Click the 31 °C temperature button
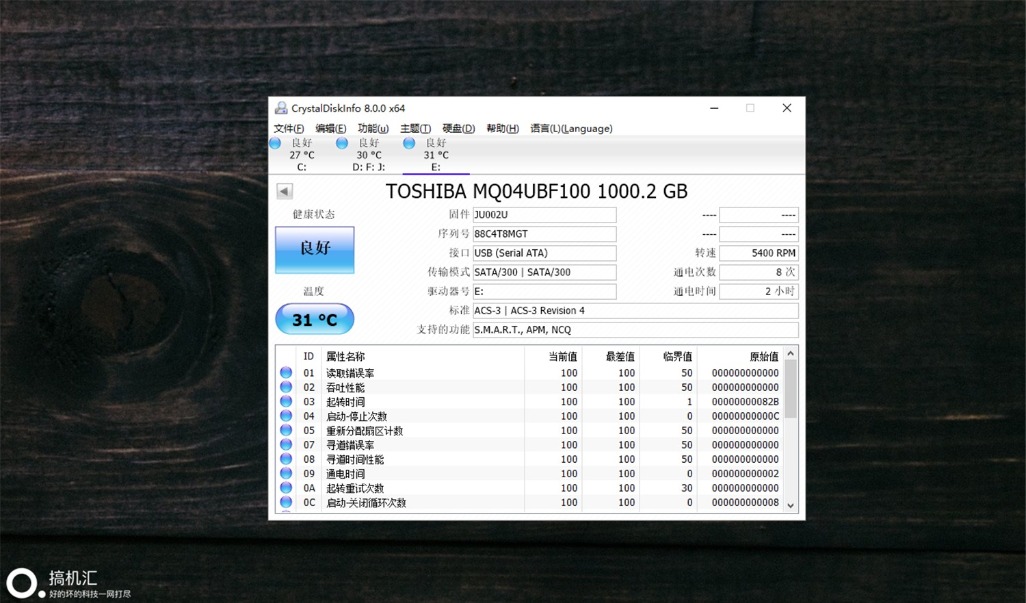 click(315, 320)
